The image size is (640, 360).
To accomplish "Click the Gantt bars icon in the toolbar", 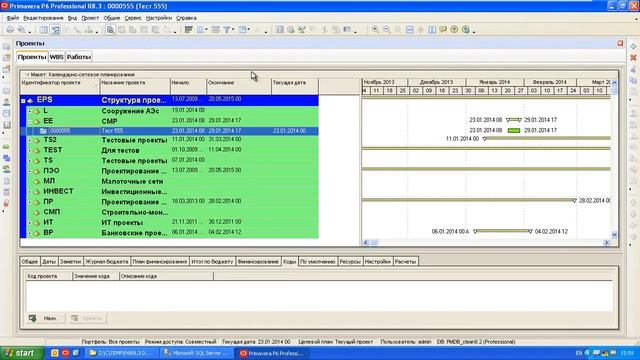I will click(189, 30).
